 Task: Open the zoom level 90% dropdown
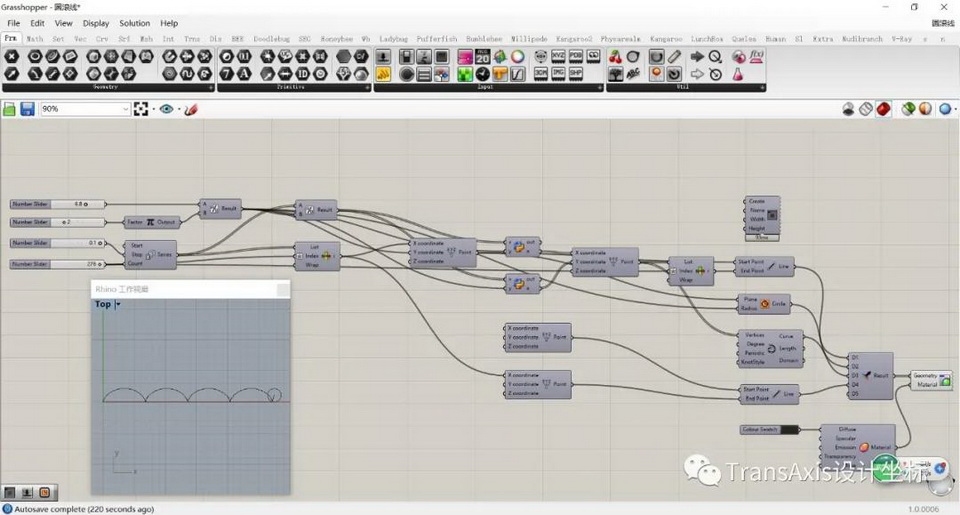[x=125, y=109]
